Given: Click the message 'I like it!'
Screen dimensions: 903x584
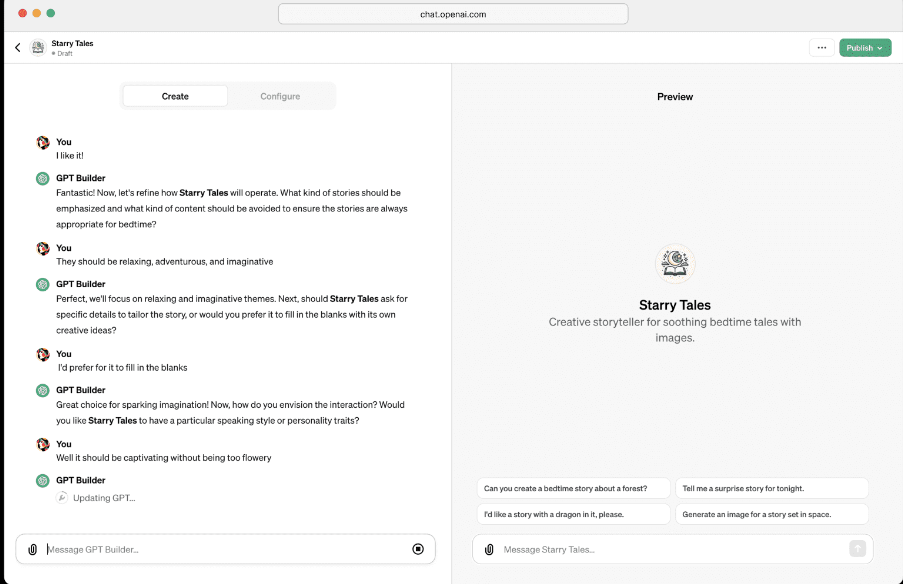Looking at the screenshot, I should pos(70,156).
